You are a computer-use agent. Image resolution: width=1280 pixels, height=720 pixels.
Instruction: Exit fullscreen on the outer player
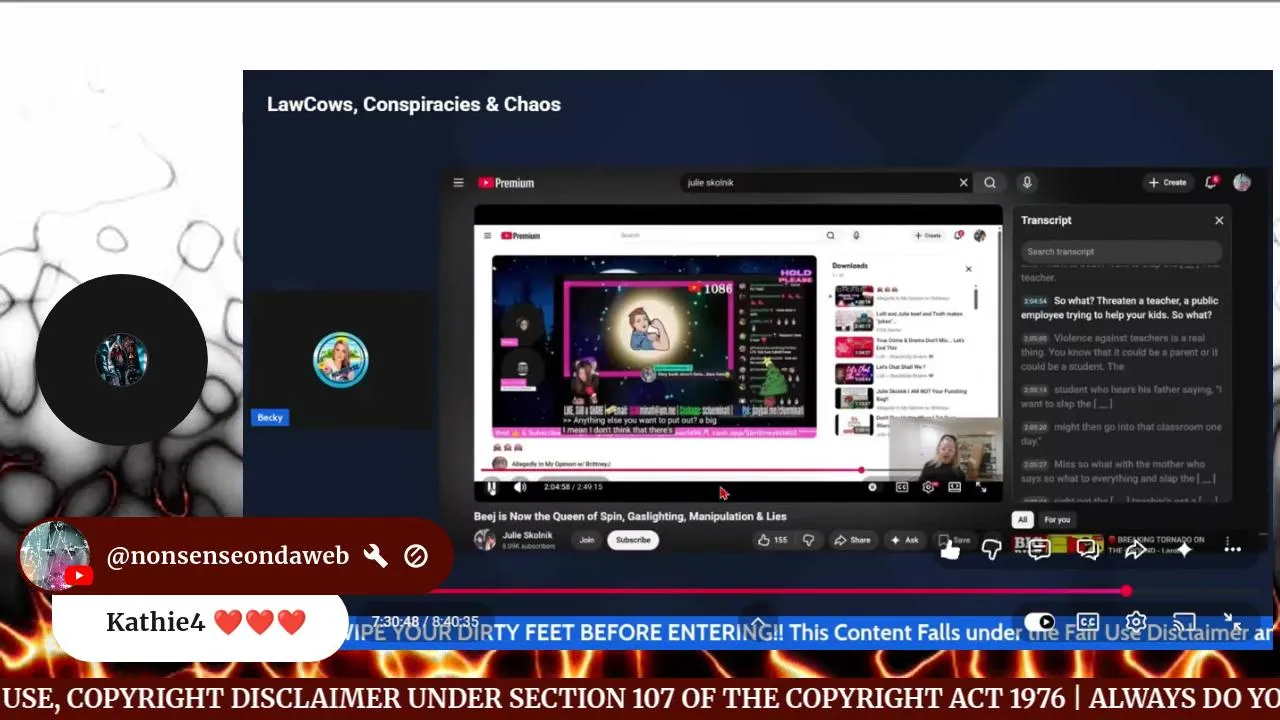click(1232, 622)
